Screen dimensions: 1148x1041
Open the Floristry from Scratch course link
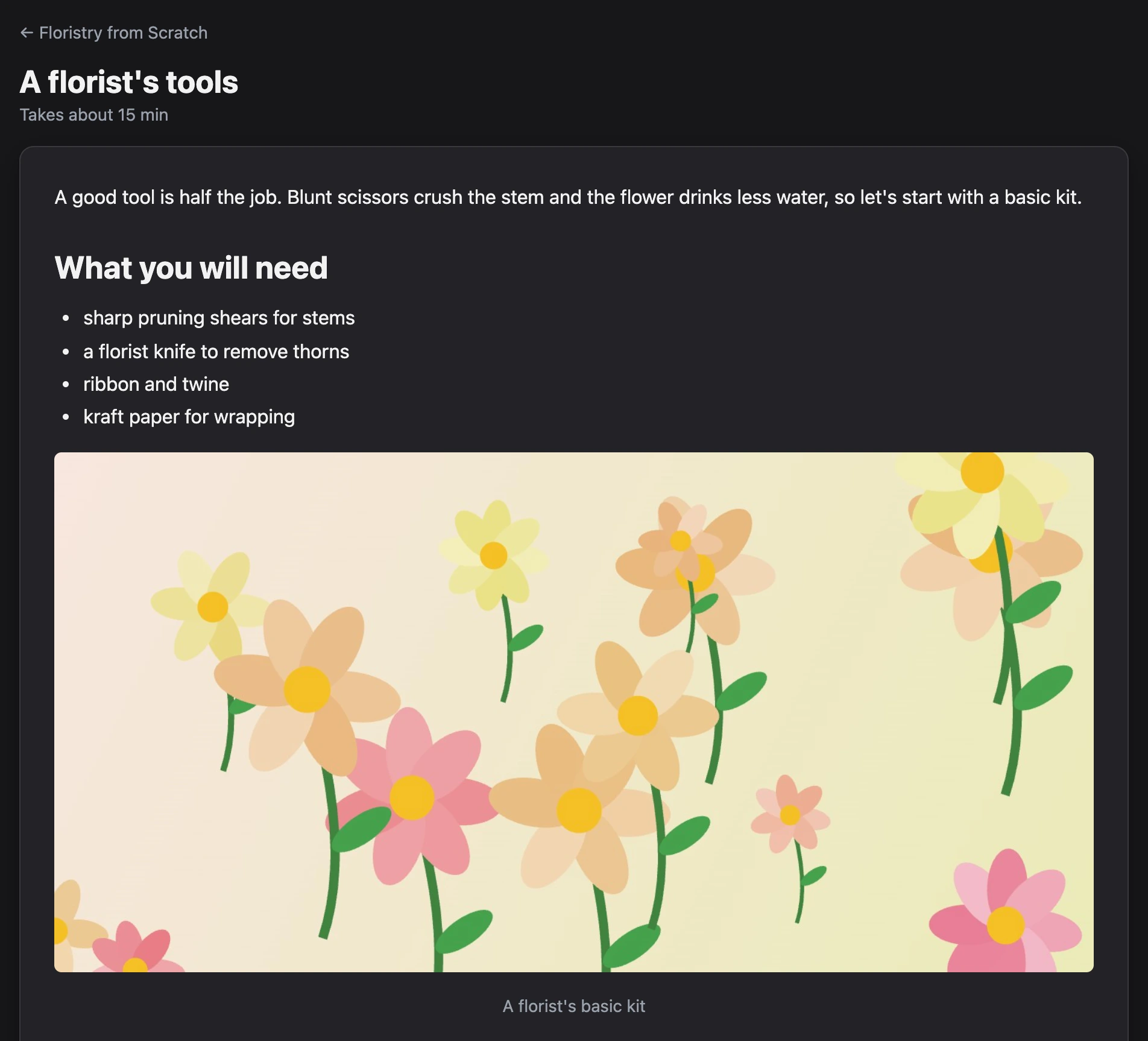(x=114, y=33)
